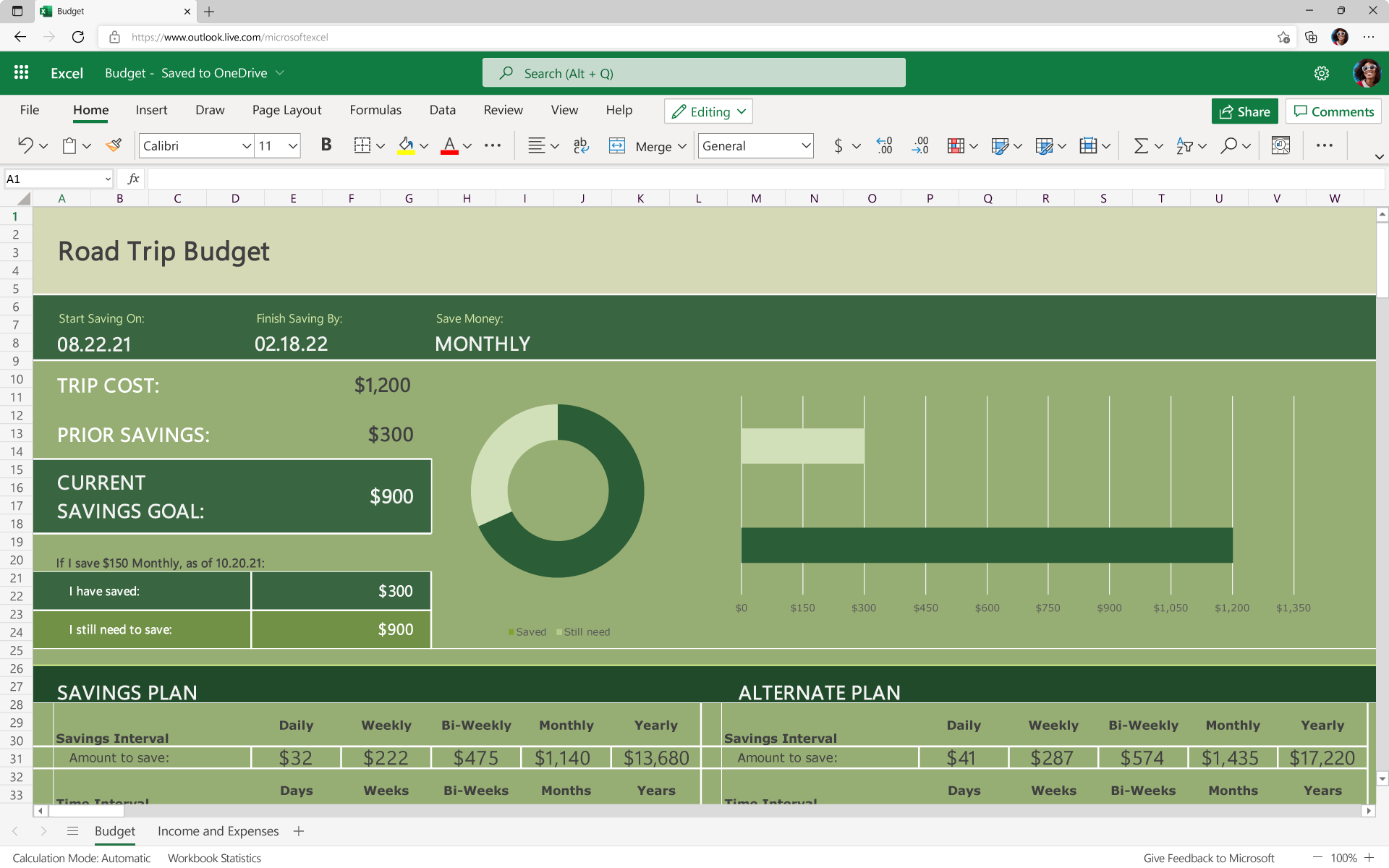The image size is (1389, 868).
Task: Toggle red Font Color formatting
Action: (x=449, y=145)
